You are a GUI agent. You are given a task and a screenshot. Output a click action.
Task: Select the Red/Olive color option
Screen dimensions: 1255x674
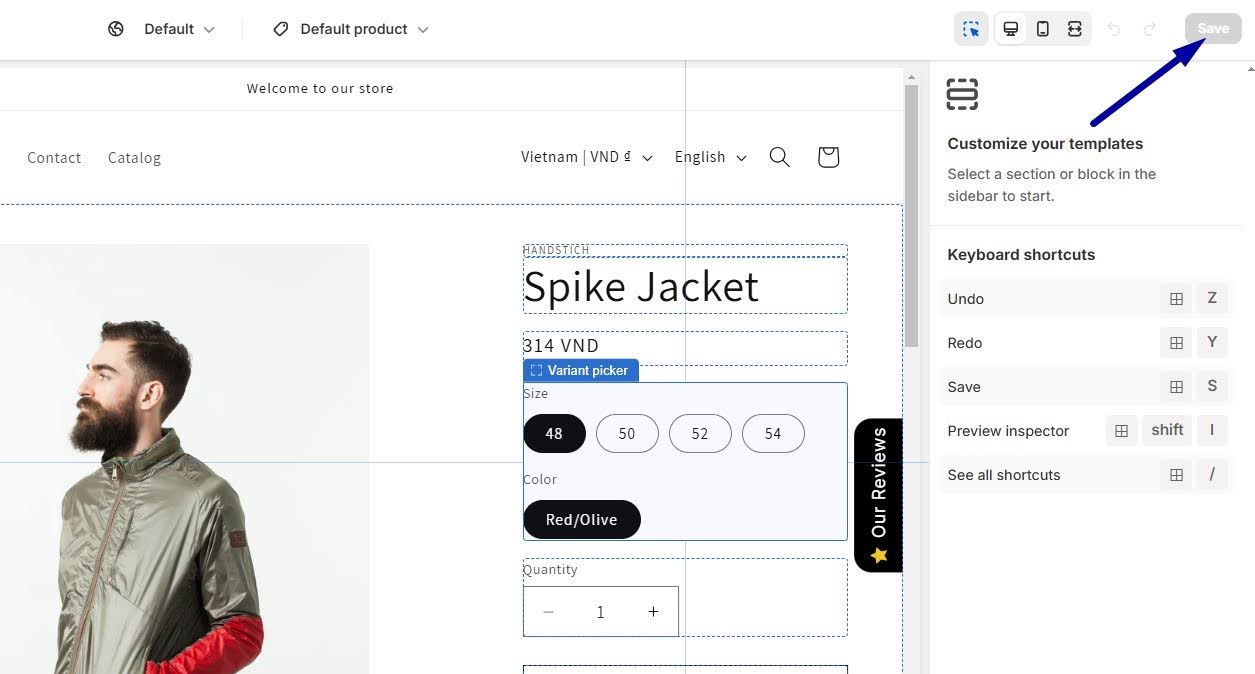(x=582, y=519)
